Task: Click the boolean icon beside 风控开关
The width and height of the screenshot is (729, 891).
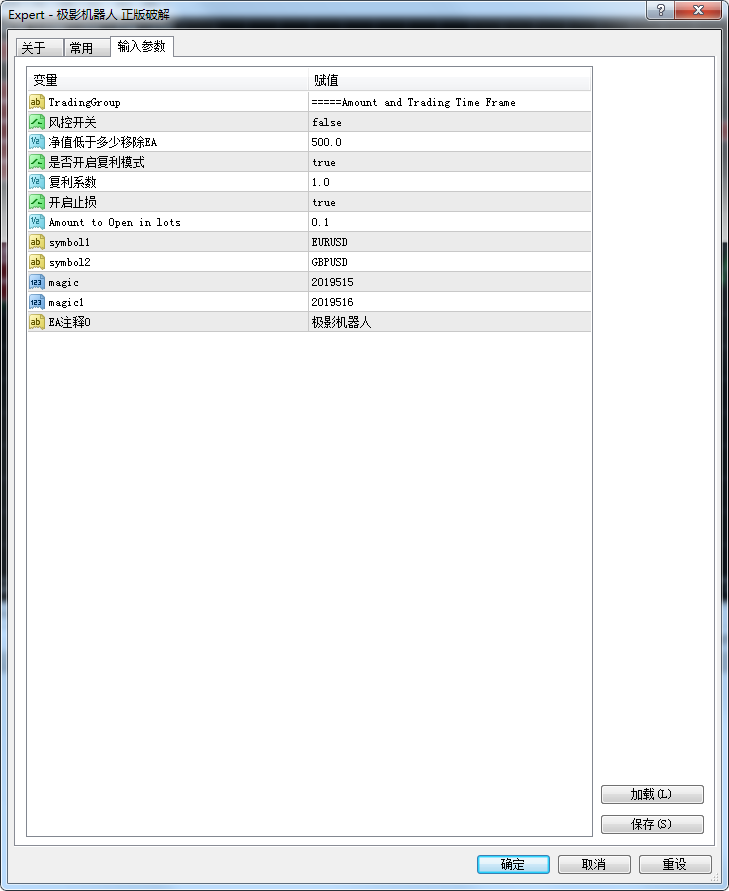Action: 37,122
